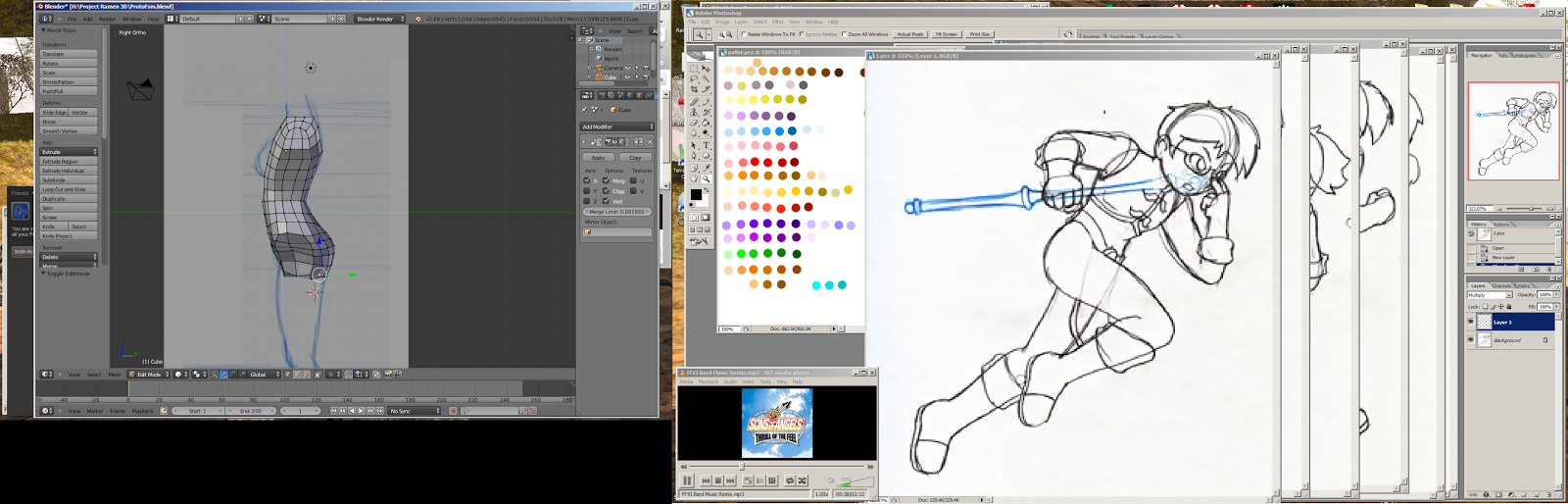This screenshot has height=504, width=1568.
Task: Select the Eraser tool in Photoshop
Action: point(694,123)
